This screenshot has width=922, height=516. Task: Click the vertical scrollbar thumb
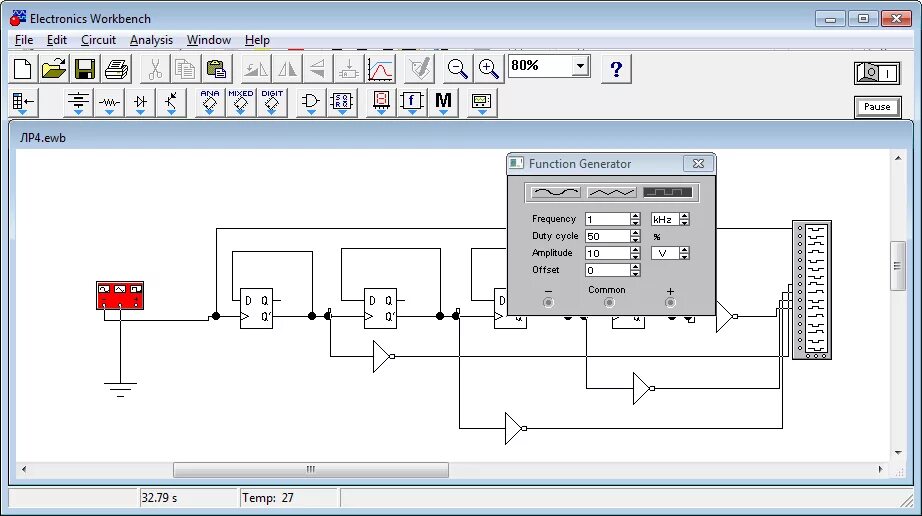[x=898, y=266]
